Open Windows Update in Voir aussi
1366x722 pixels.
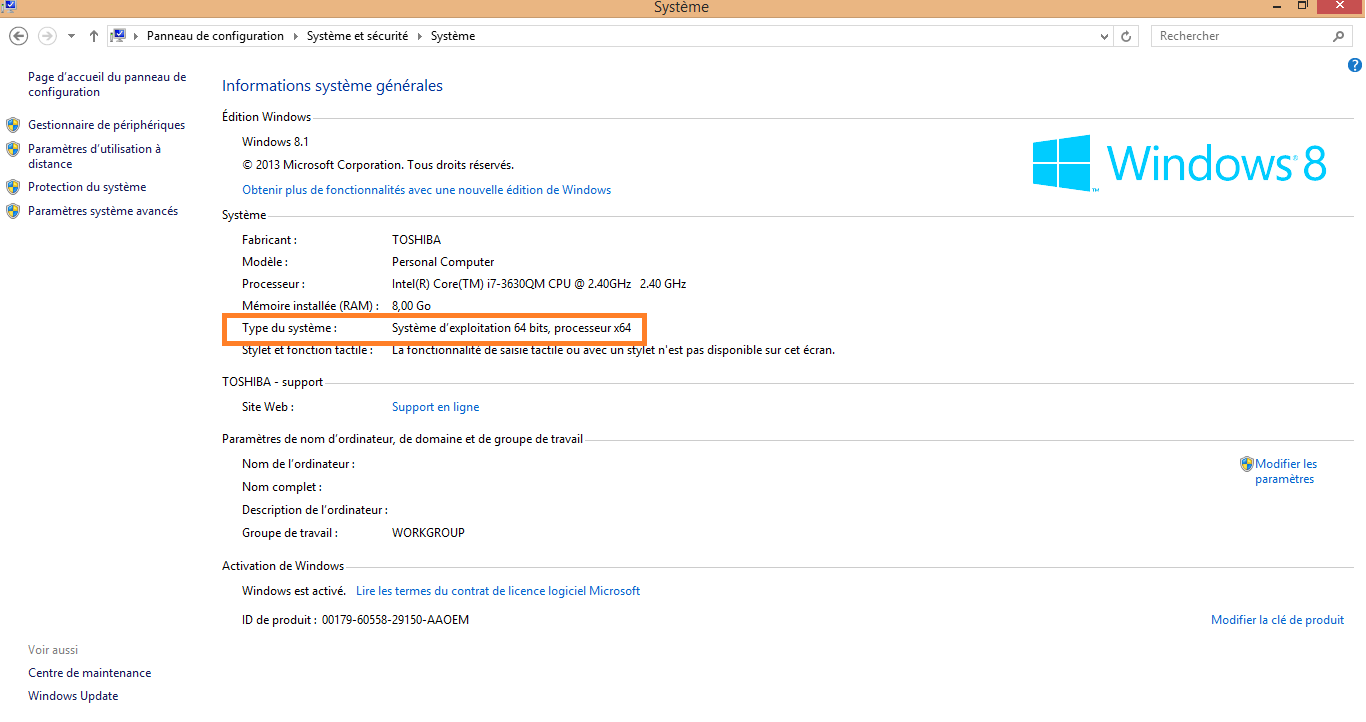[x=73, y=696]
